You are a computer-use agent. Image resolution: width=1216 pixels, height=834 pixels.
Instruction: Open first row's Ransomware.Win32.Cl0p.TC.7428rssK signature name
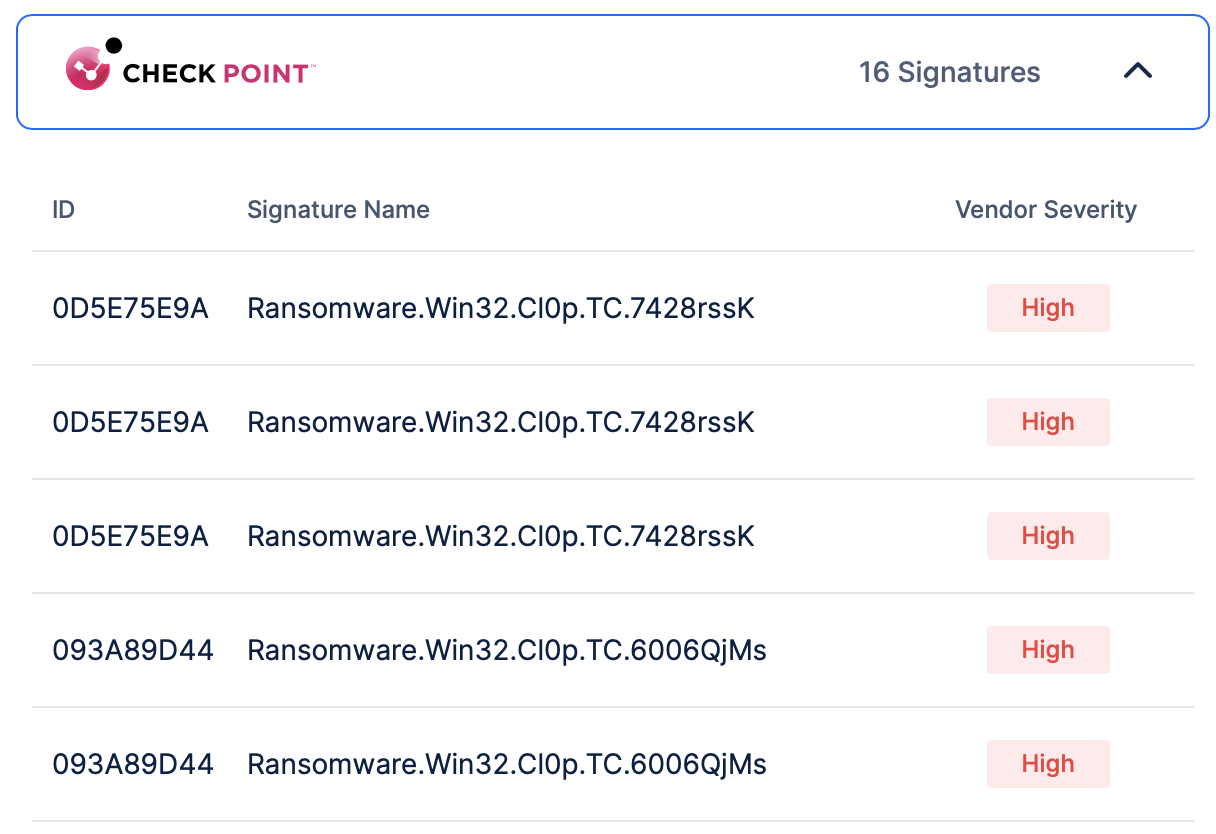click(500, 308)
